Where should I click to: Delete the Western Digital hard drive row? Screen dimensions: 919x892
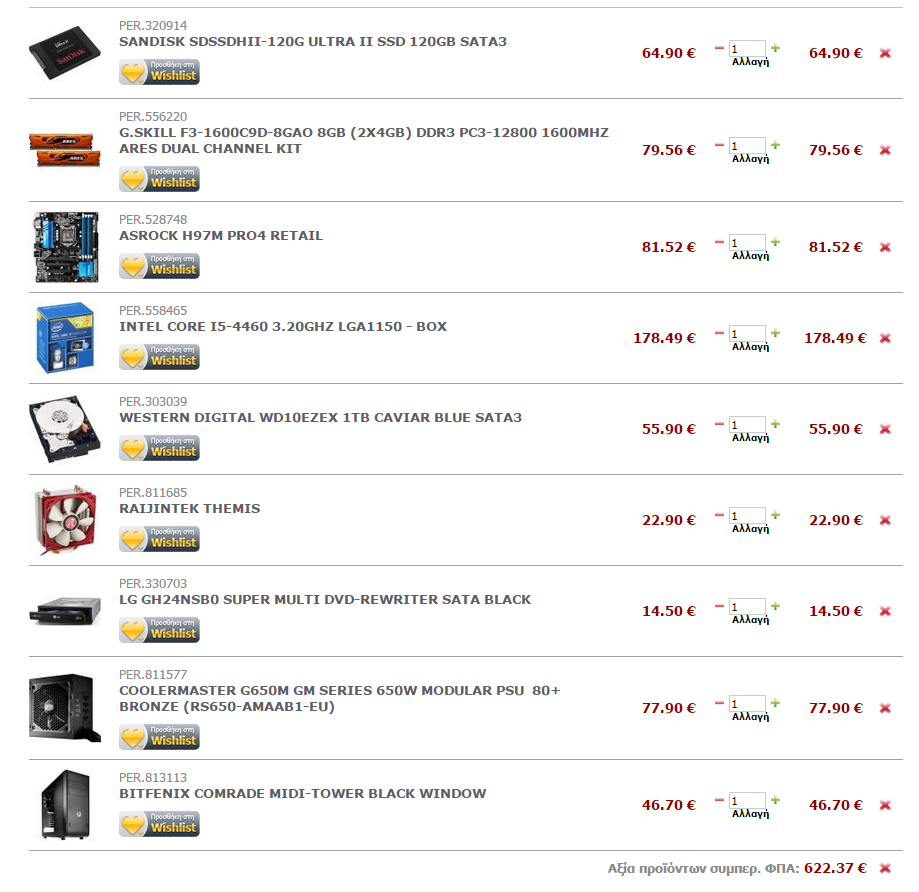(x=885, y=429)
